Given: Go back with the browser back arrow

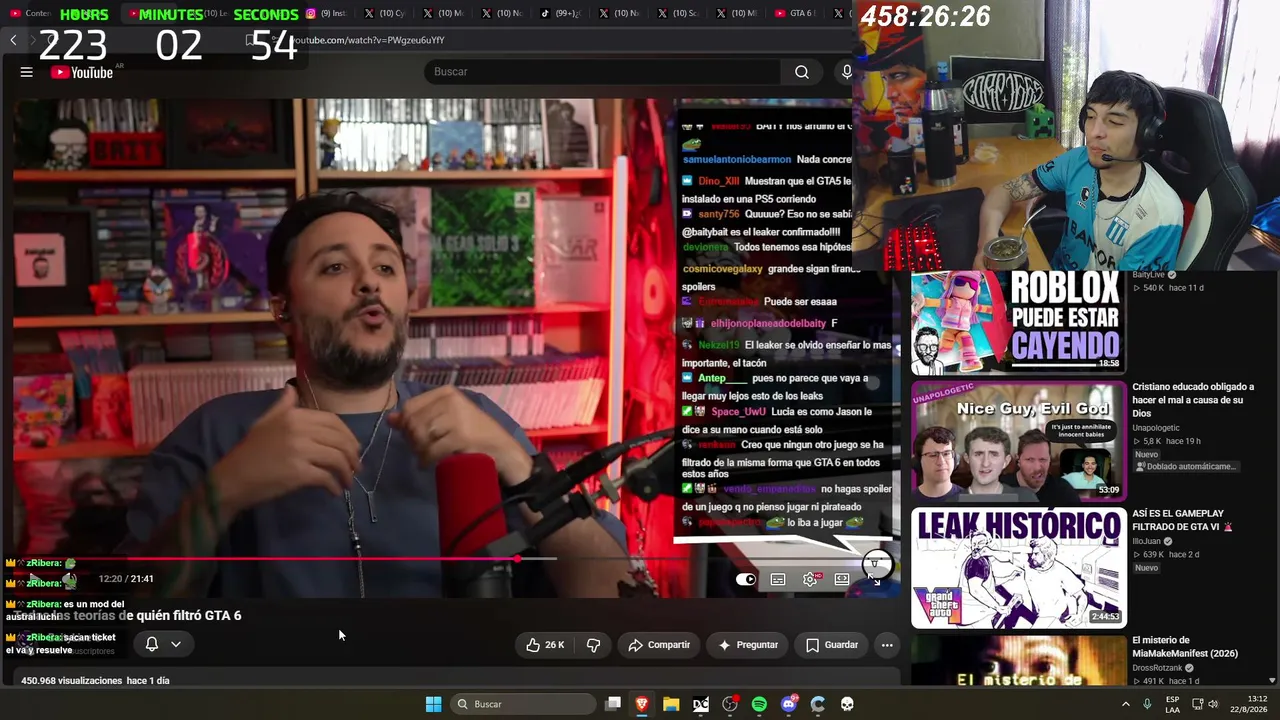Looking at the screenshot, I should pos(13,40).
